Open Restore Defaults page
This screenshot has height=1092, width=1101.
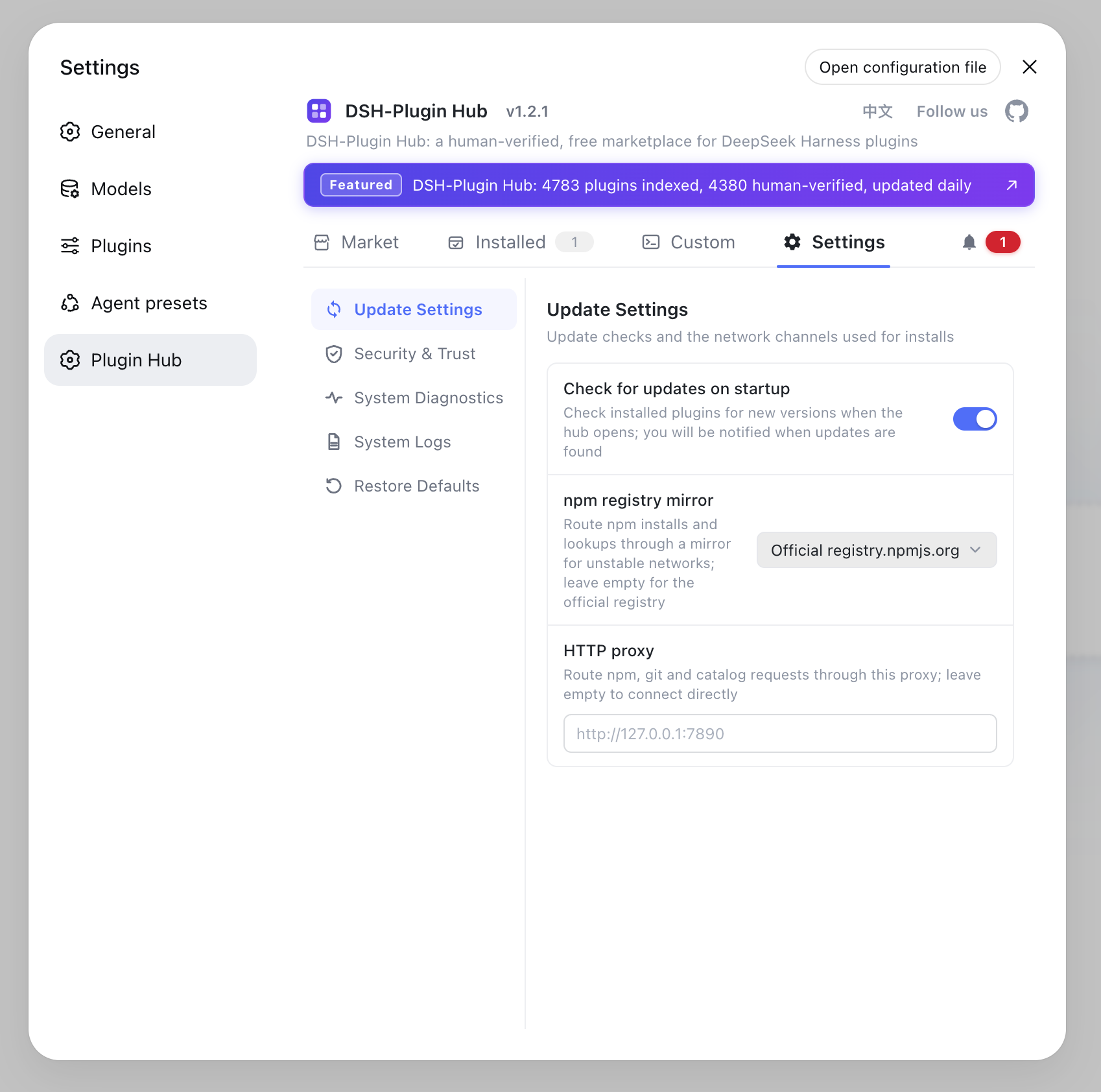point(414,486)
